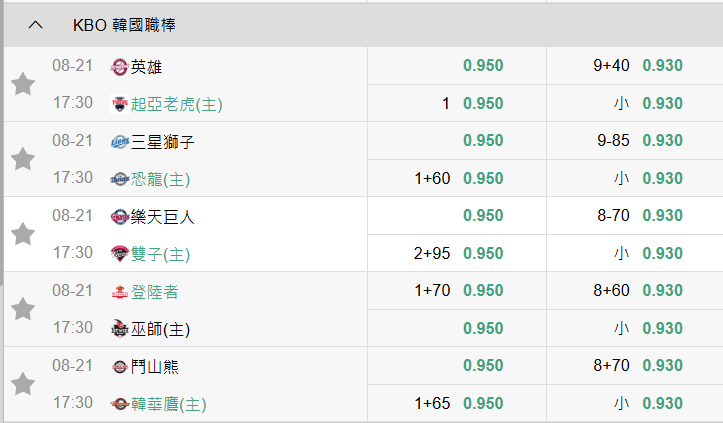Select 登陸者 1+70 handicap odds
This screenshot has height=423, width=723.
pos(483,291)
